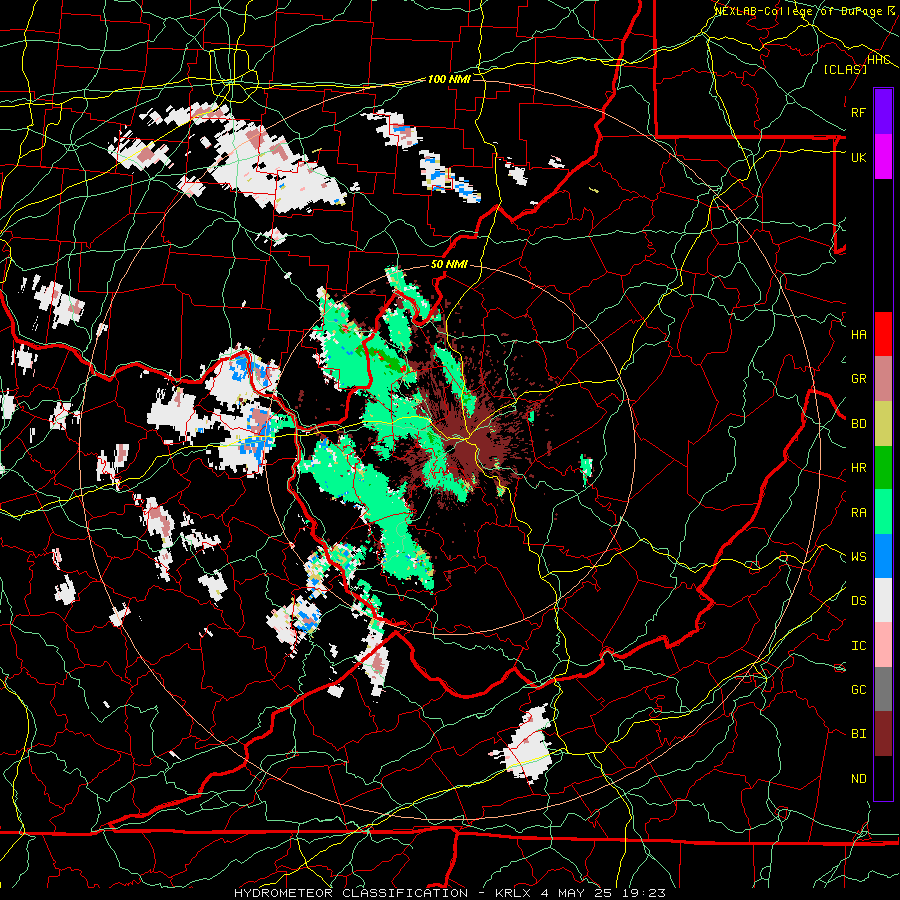Select the GR legend color block
The image size is (900, 900).
(883, 379)
